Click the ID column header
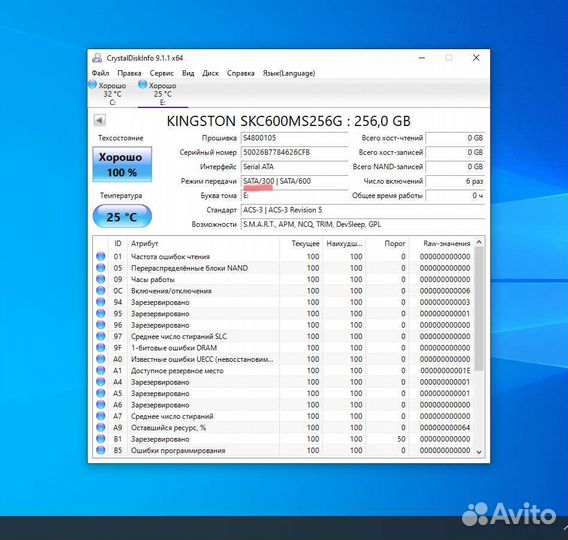 118,243
